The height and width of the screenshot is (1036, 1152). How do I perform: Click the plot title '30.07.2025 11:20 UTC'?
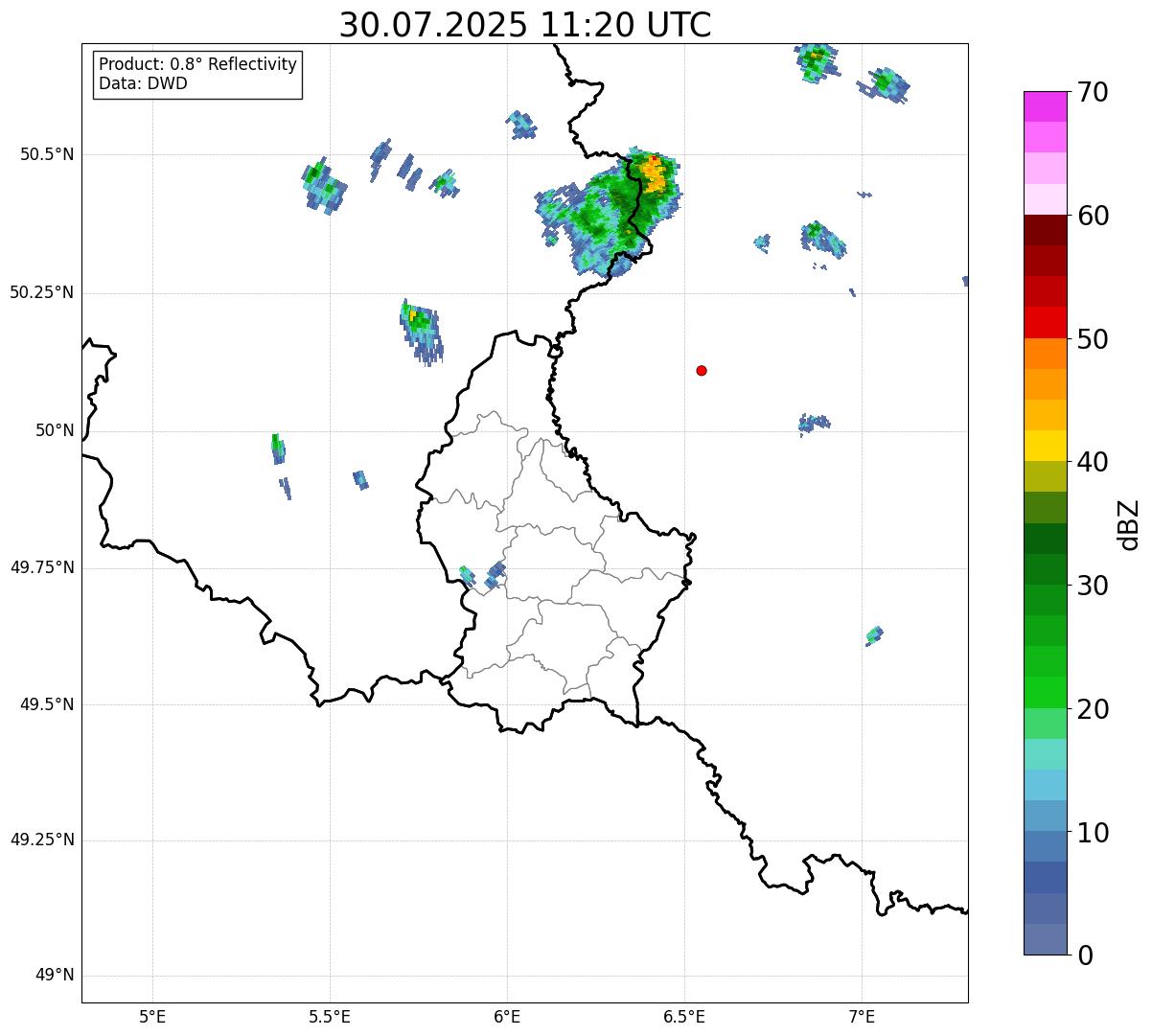click(x=525, y=25)
